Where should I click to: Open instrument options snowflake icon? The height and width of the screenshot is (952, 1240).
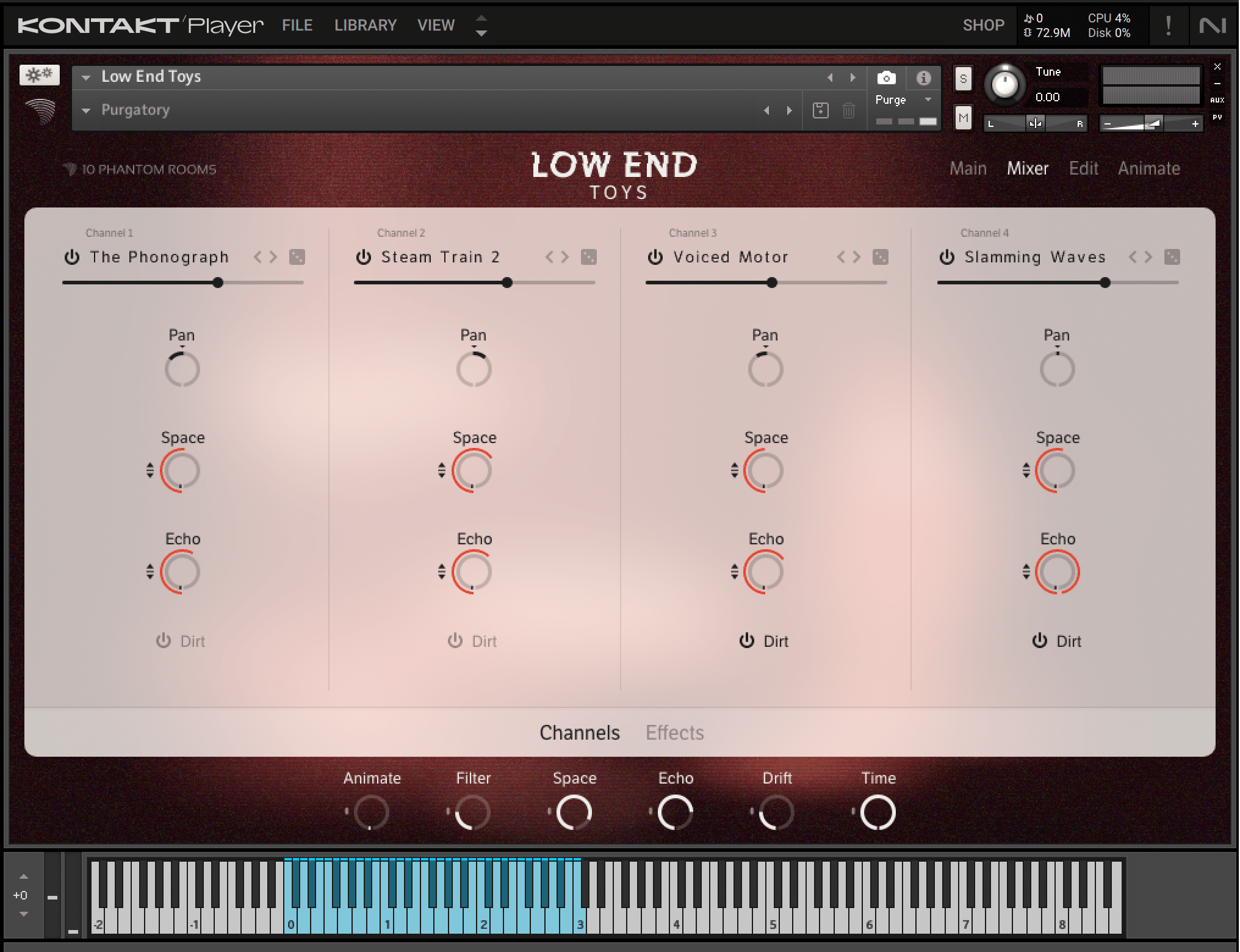40,75
